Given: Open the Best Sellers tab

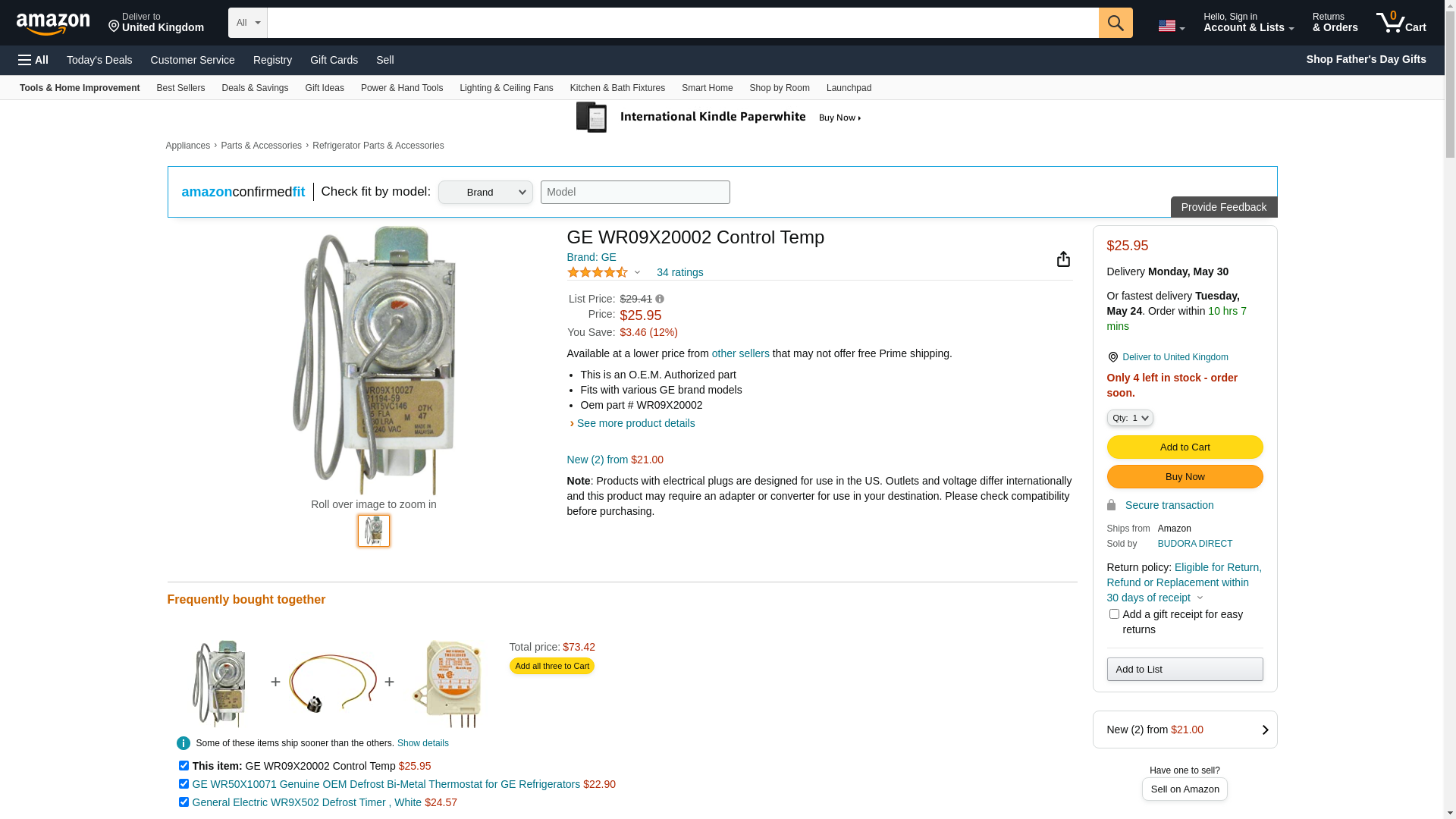Looking at the screenshot, I should (x=180, y=88).
